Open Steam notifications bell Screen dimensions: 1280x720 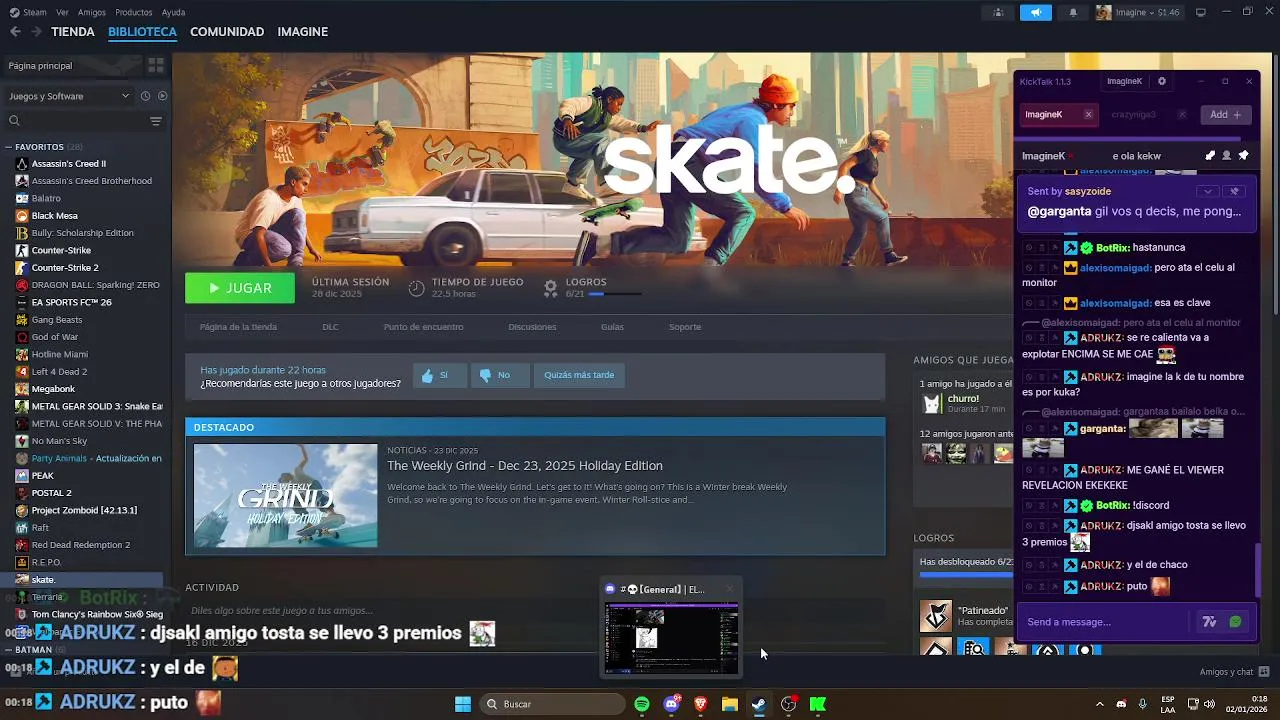[1073, 12]
